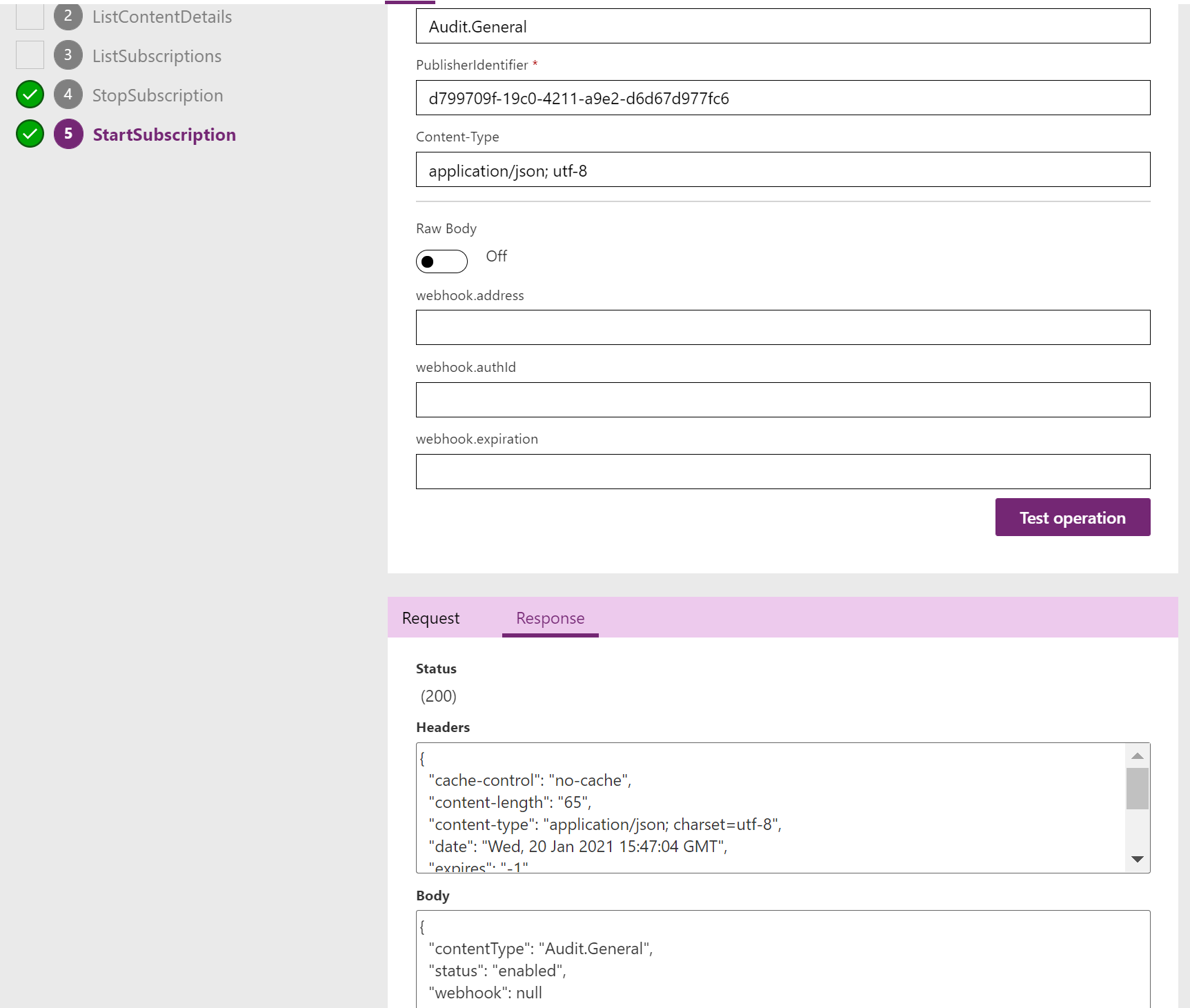The image size is (1190, 1008).
Task: Check the ListContentDetails checkbox
Action: click(x=29, y=15)
